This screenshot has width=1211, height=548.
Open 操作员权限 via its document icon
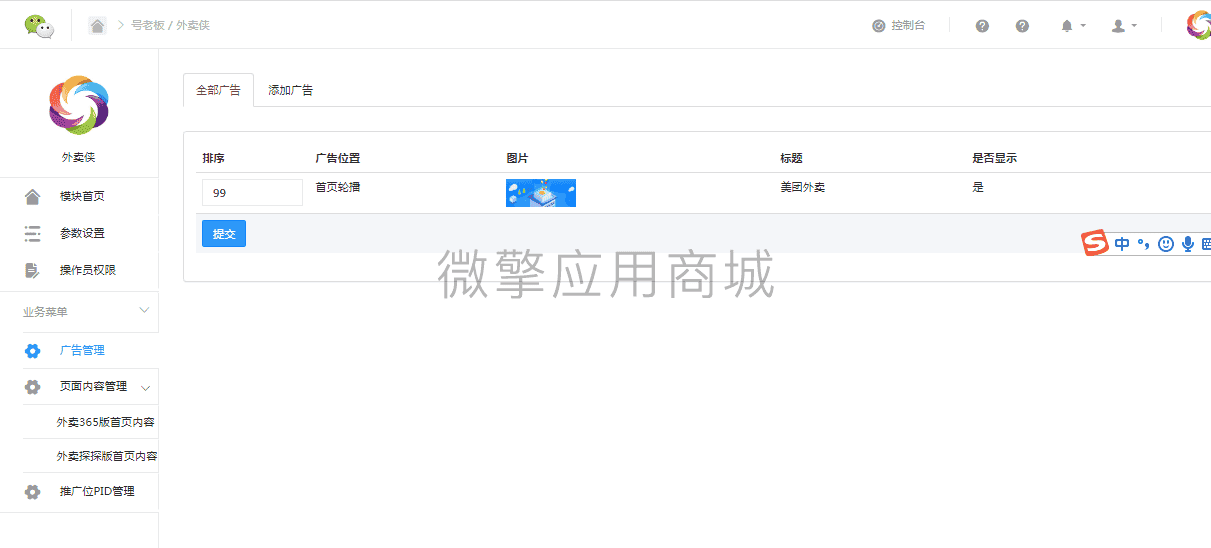click(32, 270)
